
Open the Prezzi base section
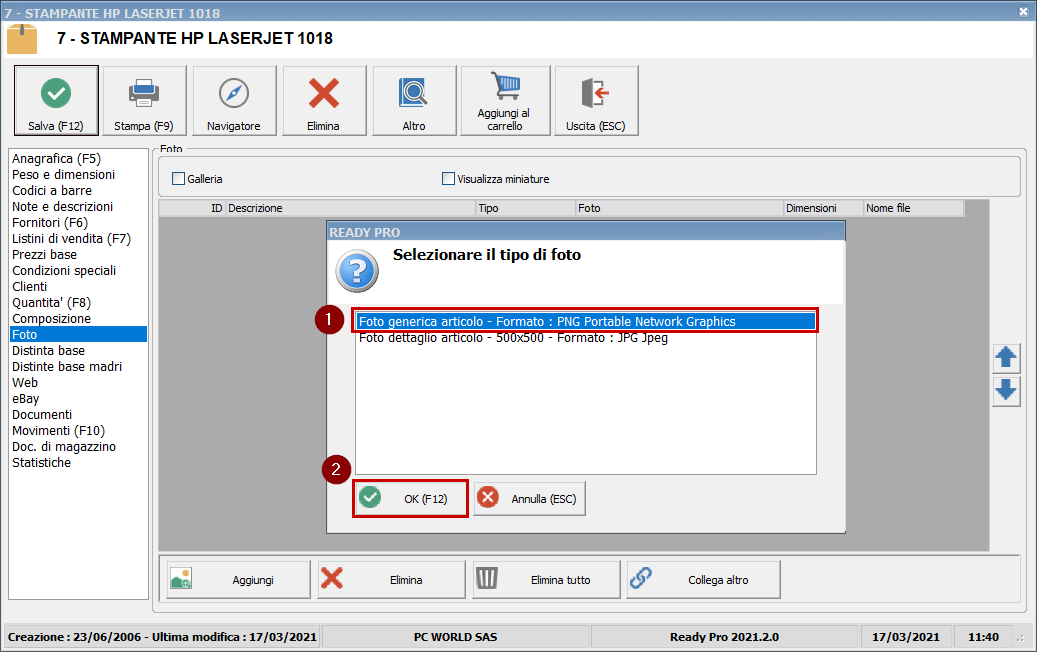click(x=44, y=255)
